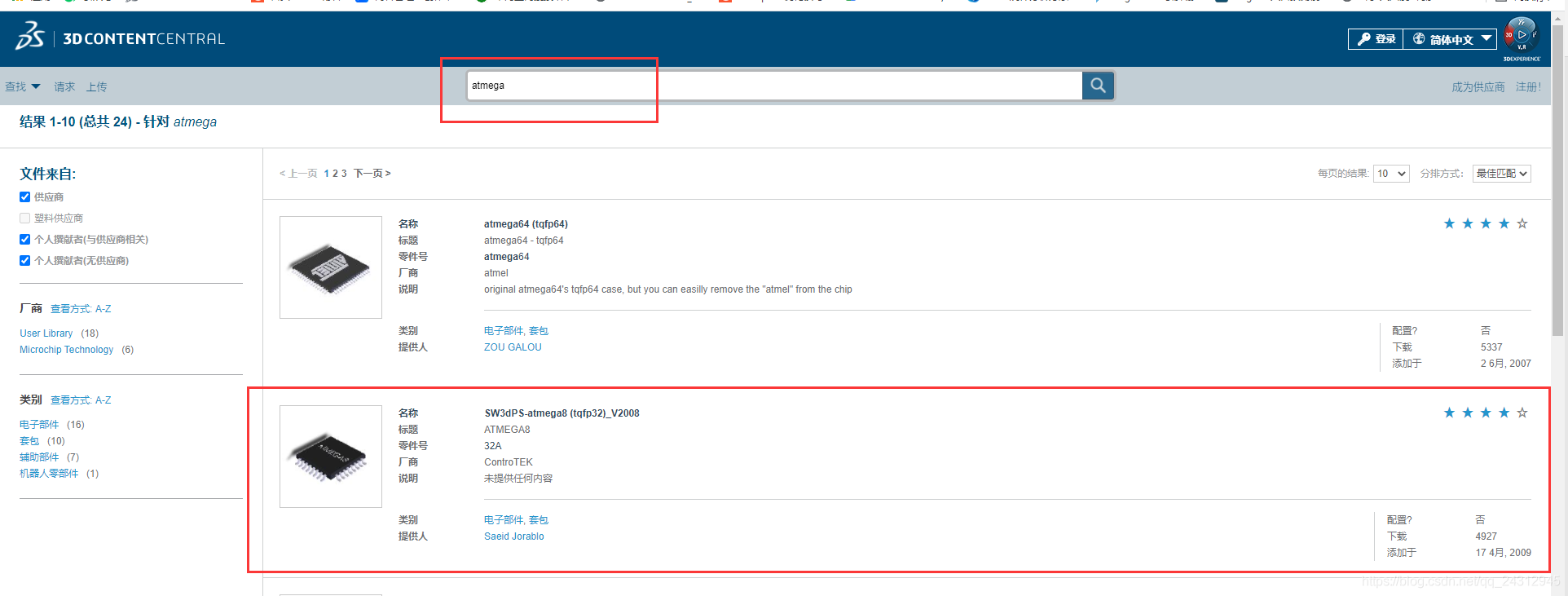
Task: Open the atmega64 (tqfp64) result title
Action: (x=526, y=224)
